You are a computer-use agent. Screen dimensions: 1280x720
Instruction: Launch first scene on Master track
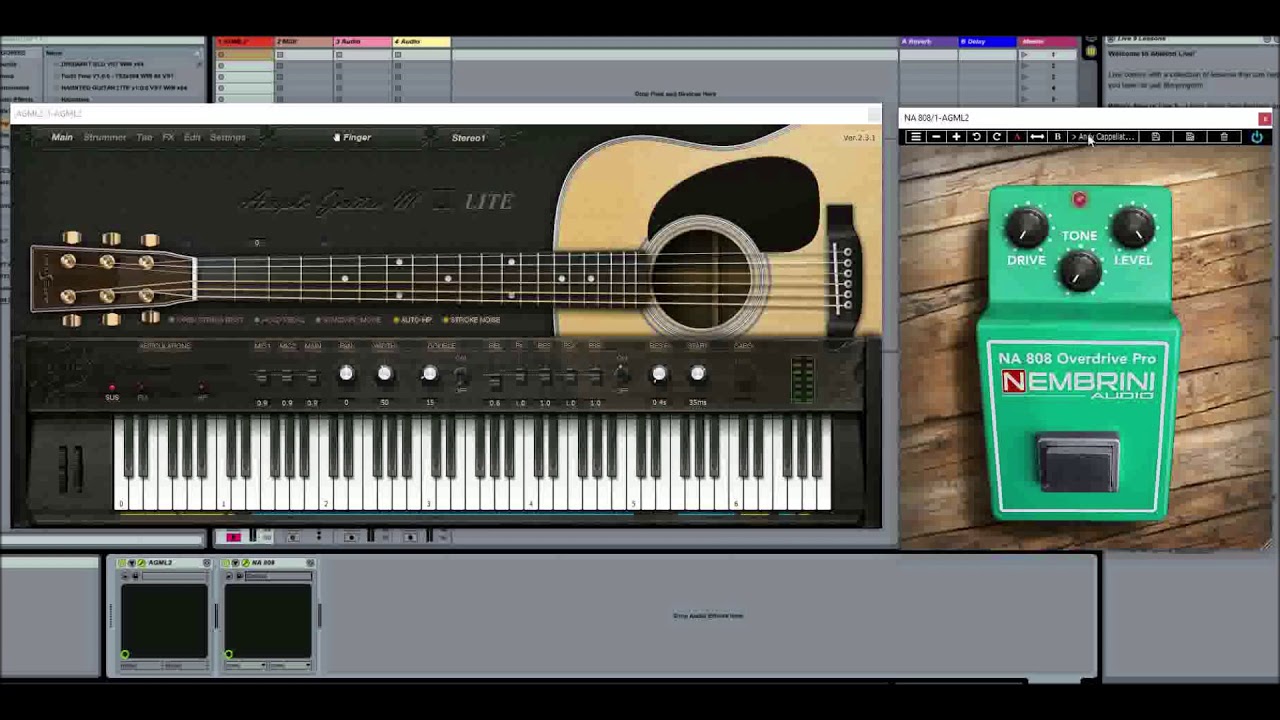tap(1024, 55)
